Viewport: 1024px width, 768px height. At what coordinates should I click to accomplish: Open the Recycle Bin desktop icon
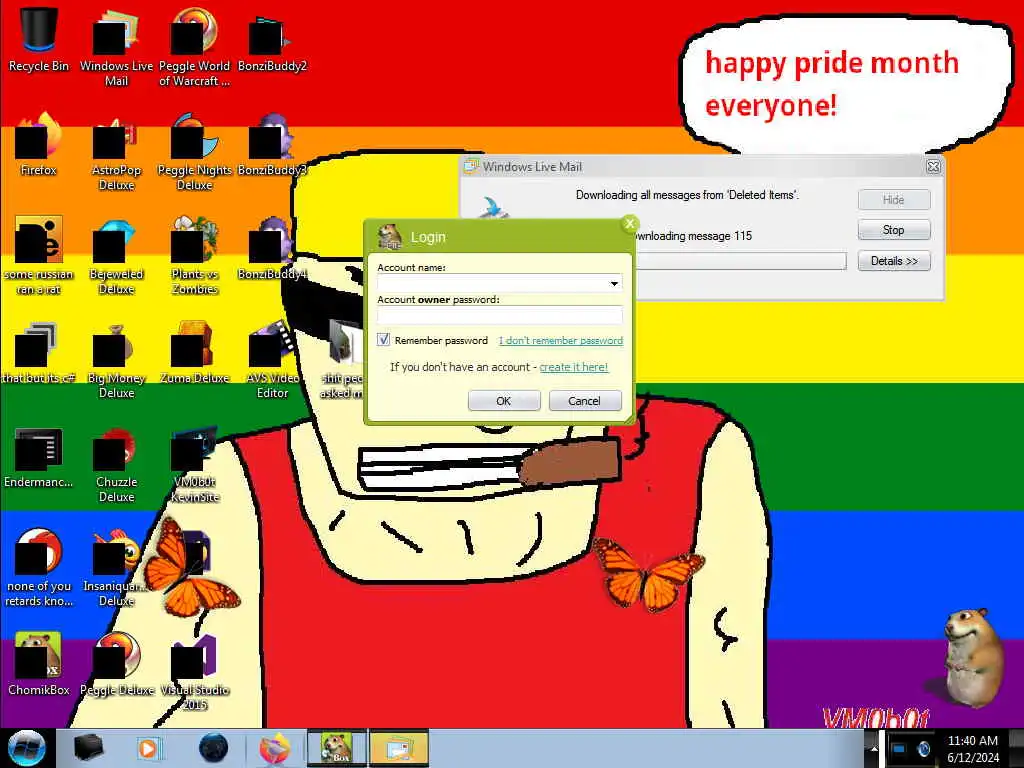39,39
